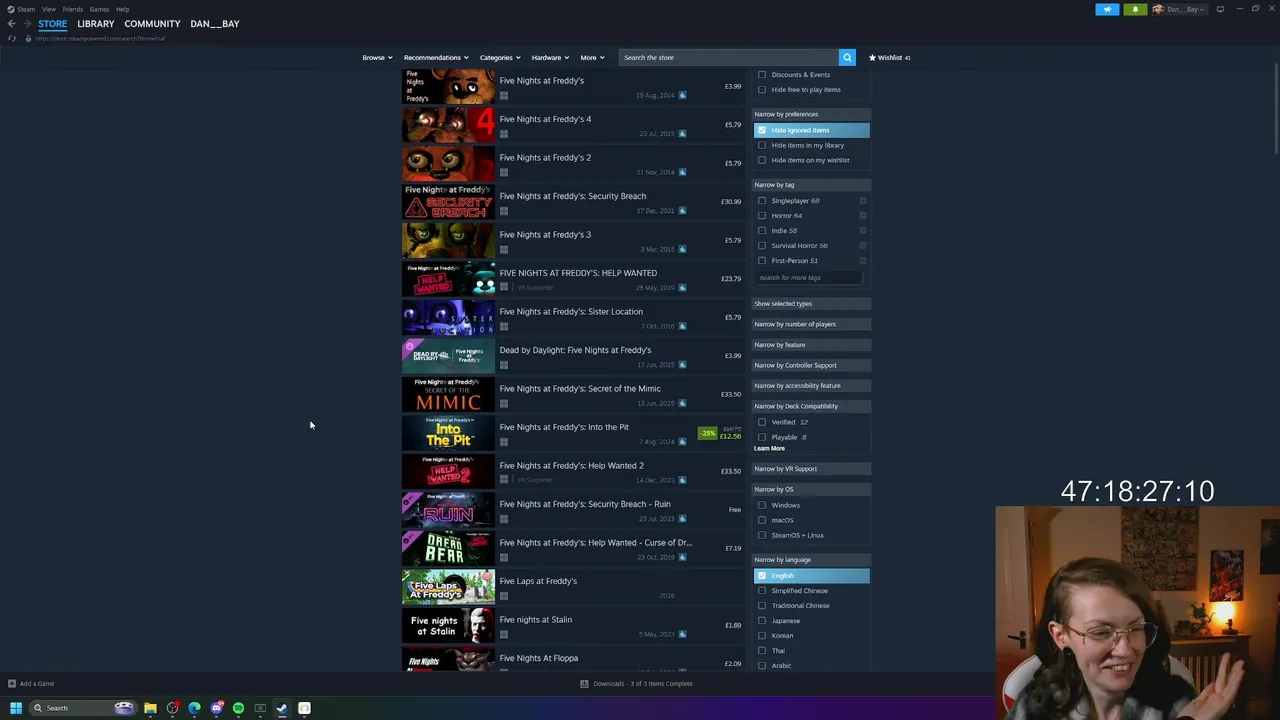Viewport: 1280px width, 720px height.
Task: Click the exclude icon beside Horror tag
Action: point(863,215)
